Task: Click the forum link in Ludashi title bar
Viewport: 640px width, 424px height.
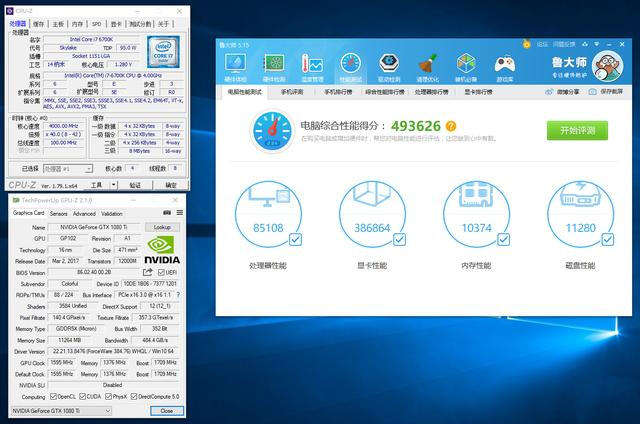Action: pos(542,44)
